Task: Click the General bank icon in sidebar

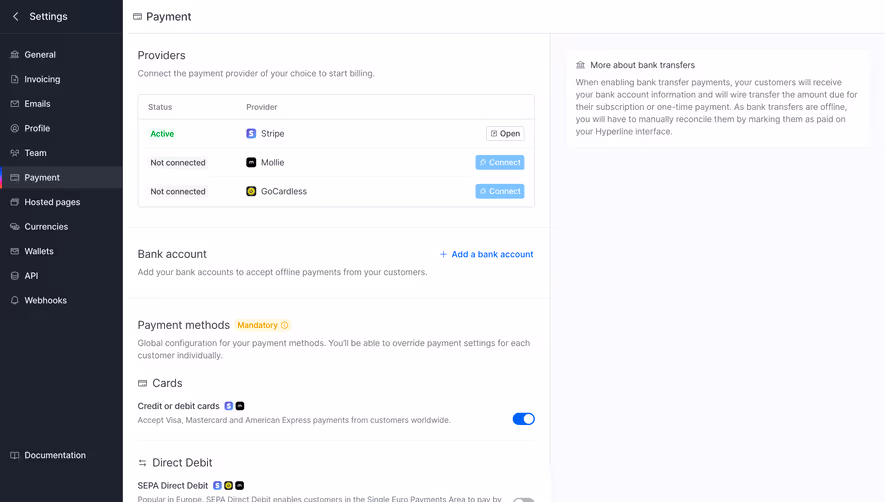Action: [15, 54]
